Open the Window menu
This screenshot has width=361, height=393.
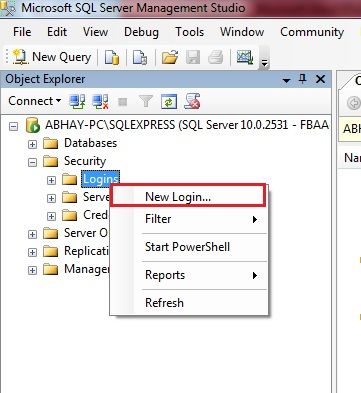click(242, 32)
